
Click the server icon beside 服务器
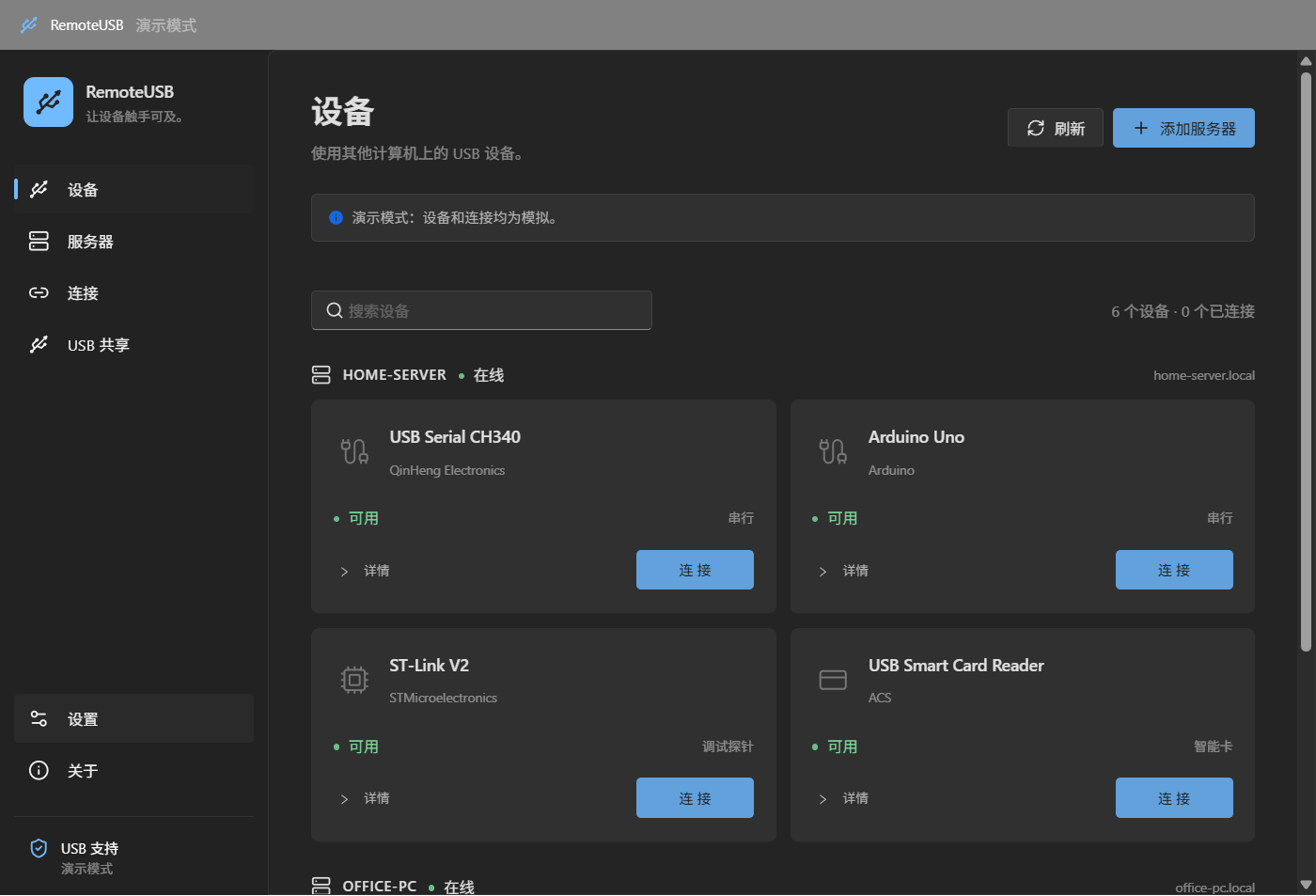click(x=39, y=241)
